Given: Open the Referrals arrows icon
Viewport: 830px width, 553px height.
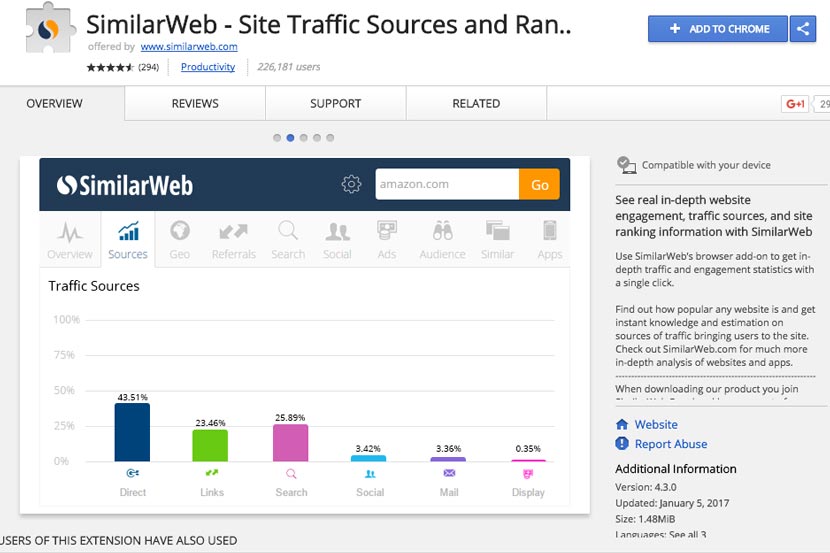Looking at the screenshot, I should [x=233, y=231].
